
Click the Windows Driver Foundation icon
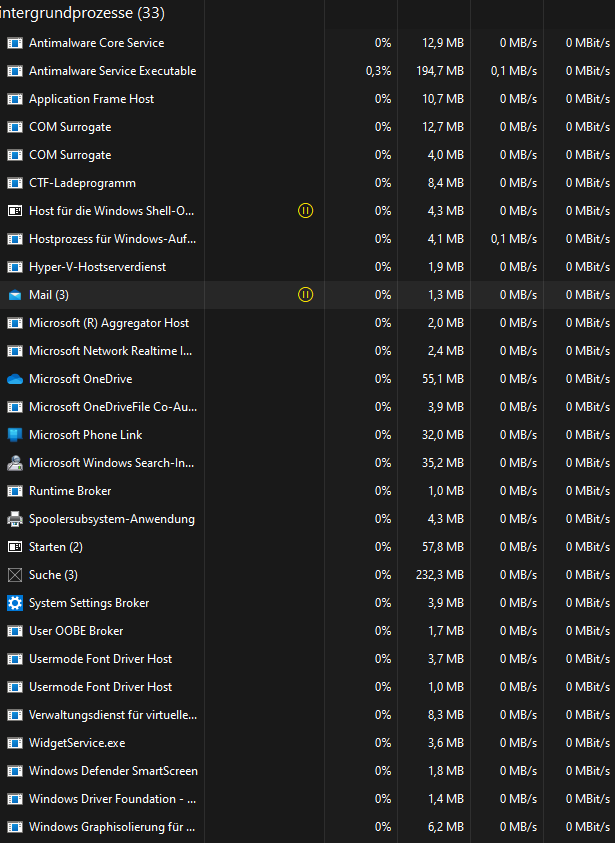click(x=15, y=799)
